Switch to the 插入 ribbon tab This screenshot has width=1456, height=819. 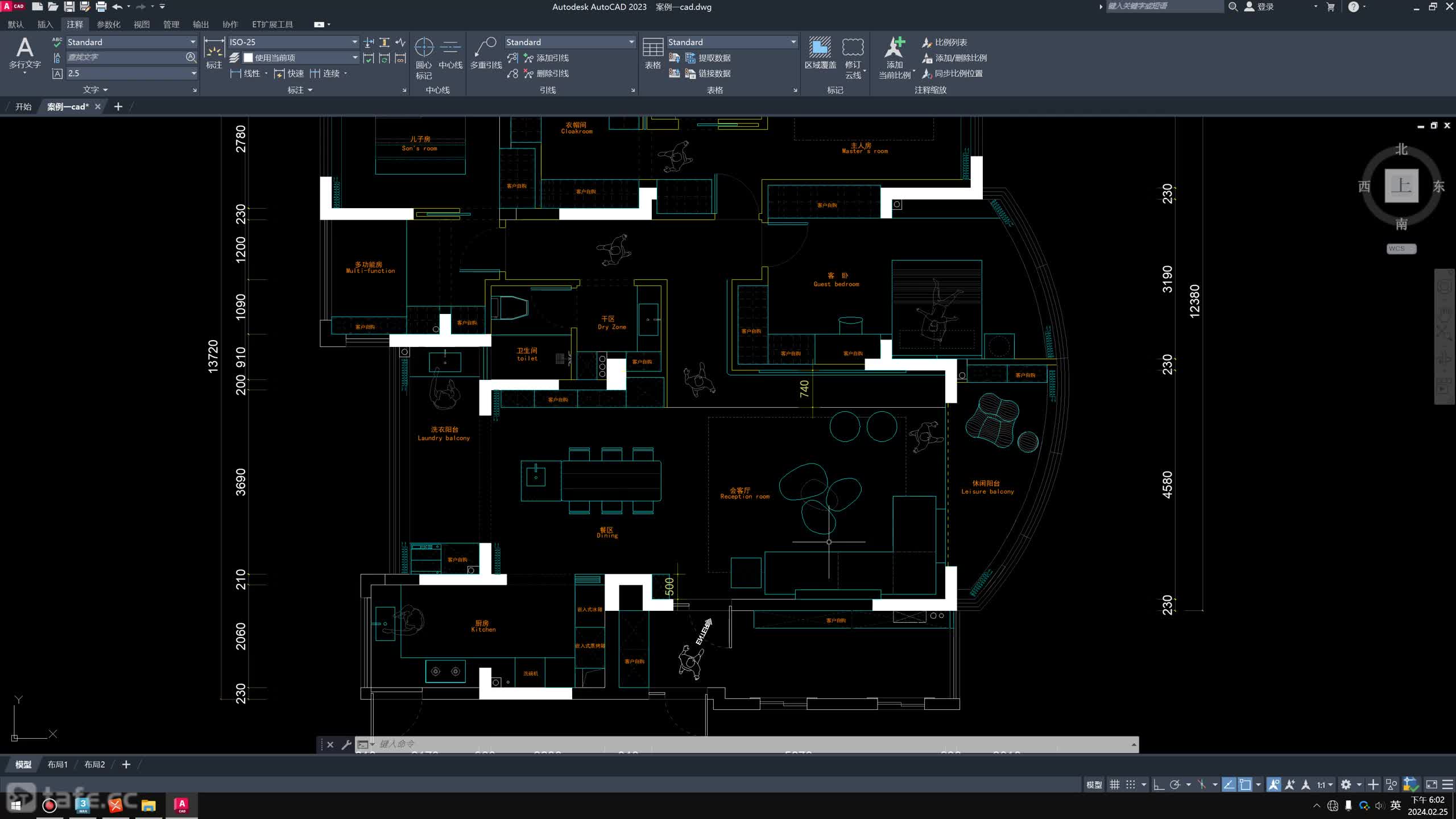45,24
